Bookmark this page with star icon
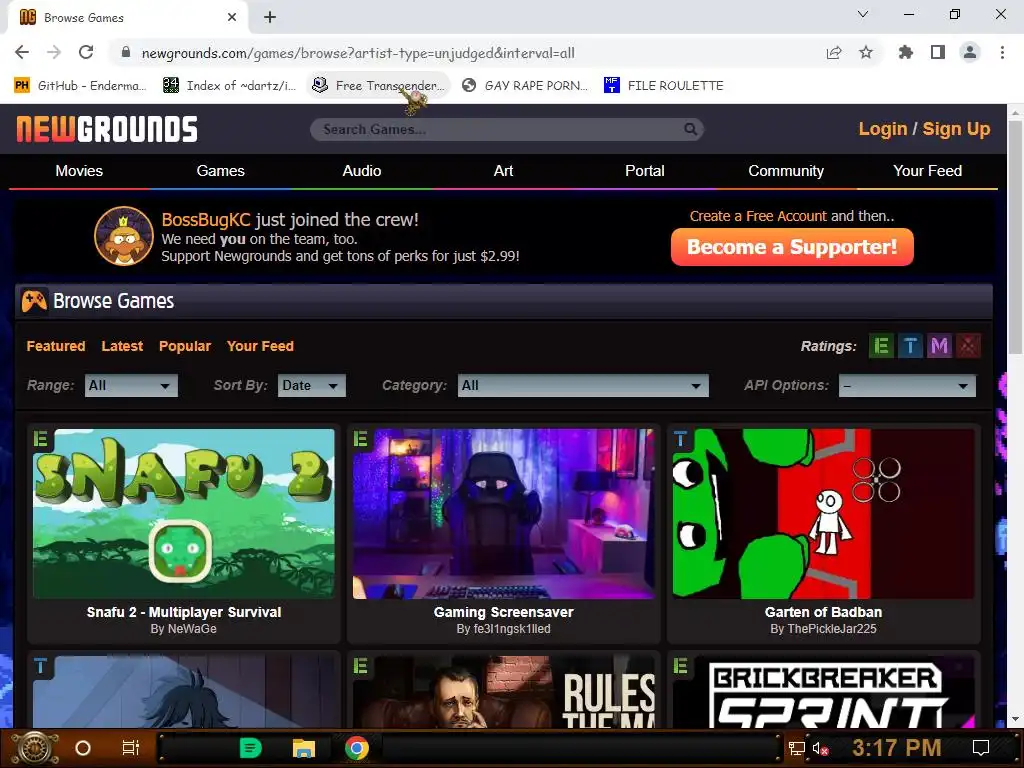1024x768 pixels. 866,53
